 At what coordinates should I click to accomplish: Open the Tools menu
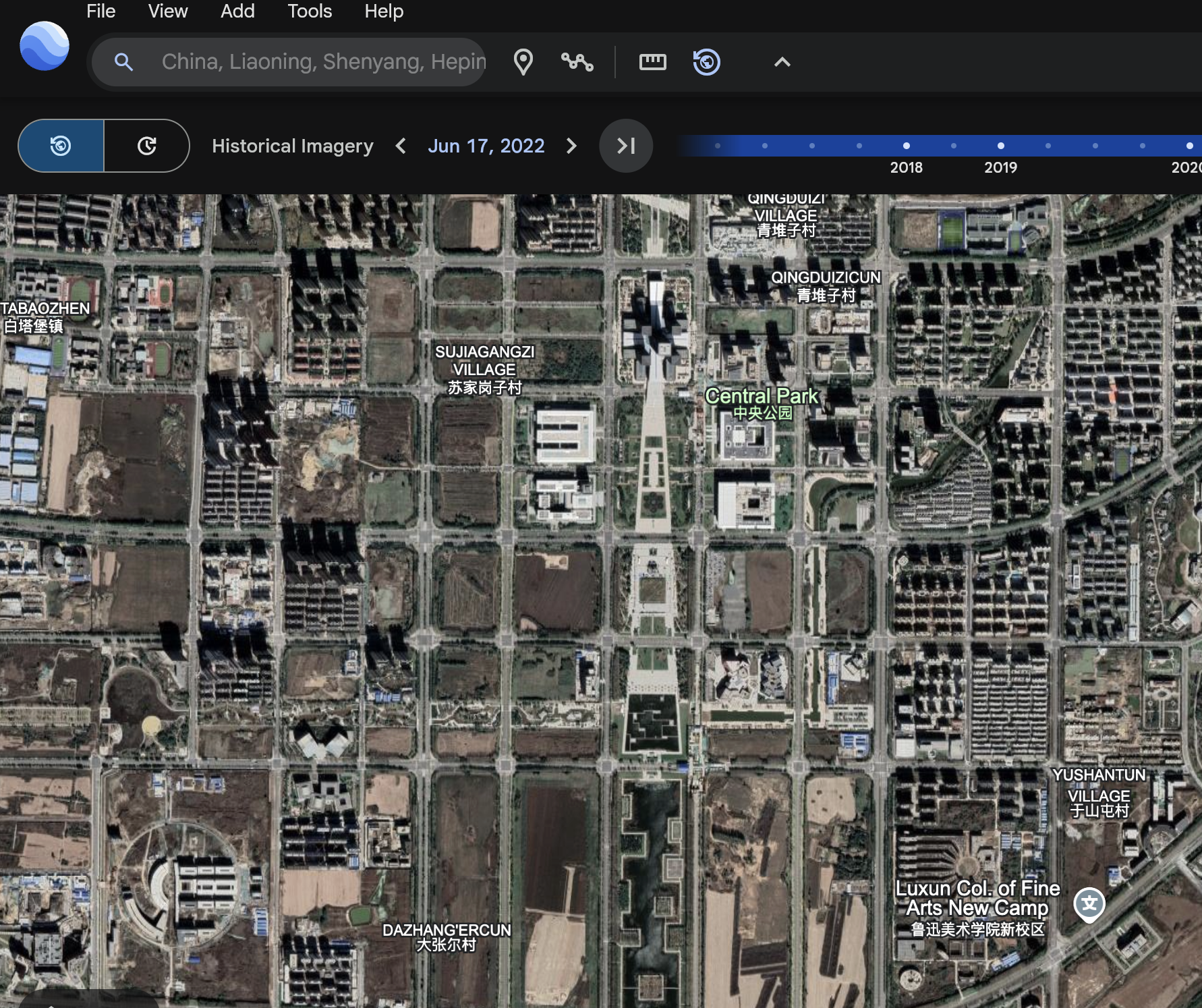pyautogui.click(x=310, y=11)
